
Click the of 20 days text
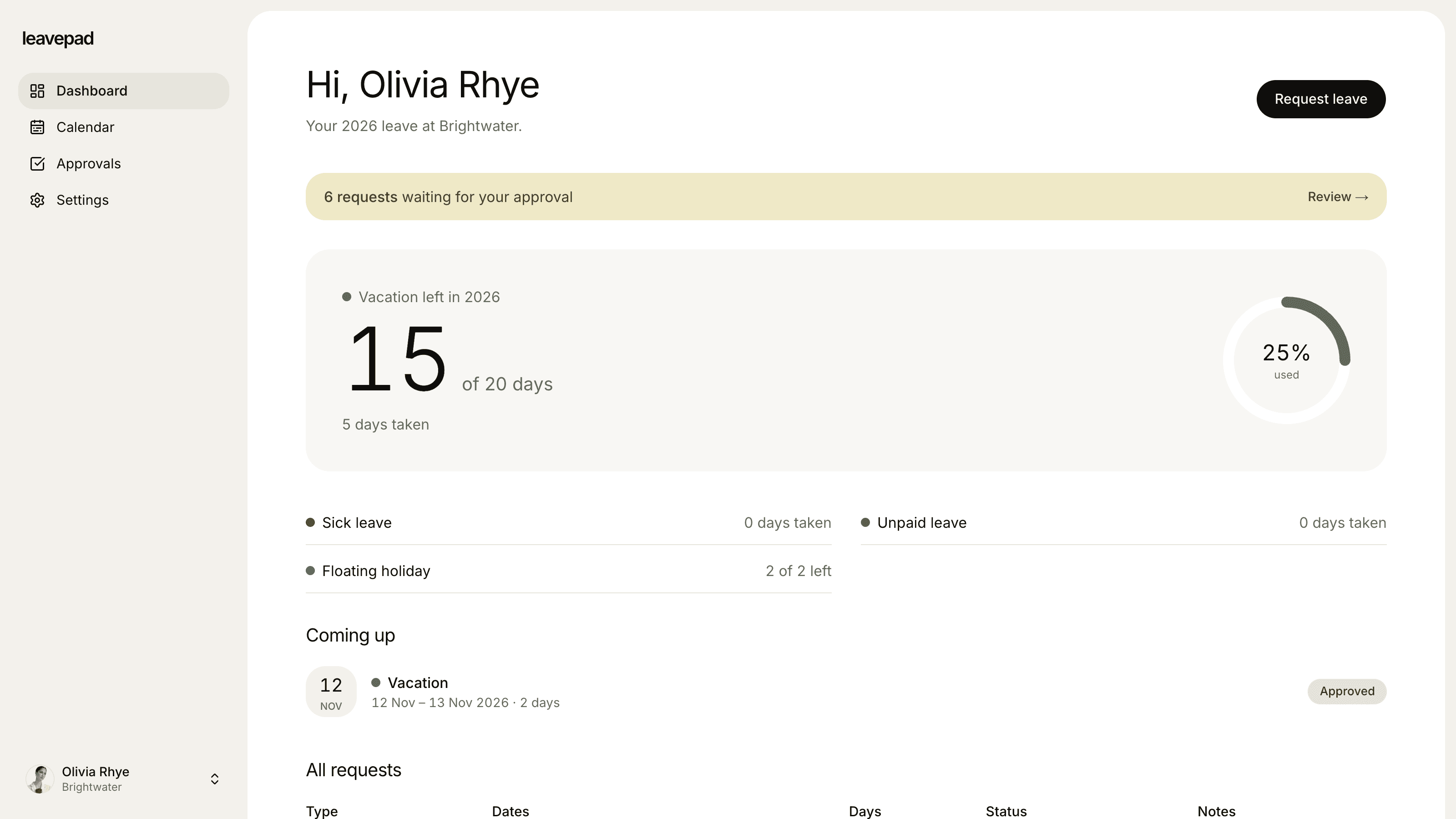[508, 384]
